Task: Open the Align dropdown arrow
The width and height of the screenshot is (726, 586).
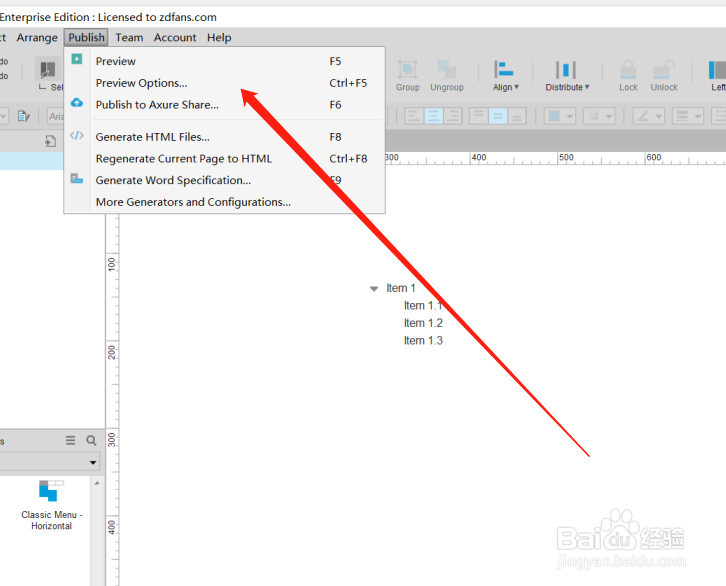Action: (517, 87)
